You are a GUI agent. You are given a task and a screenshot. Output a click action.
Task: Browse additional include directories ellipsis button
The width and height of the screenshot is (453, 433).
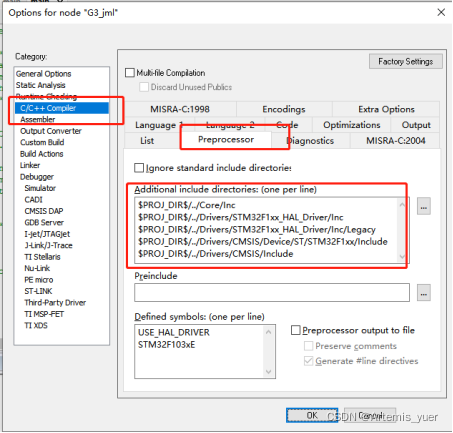[424, 206]
